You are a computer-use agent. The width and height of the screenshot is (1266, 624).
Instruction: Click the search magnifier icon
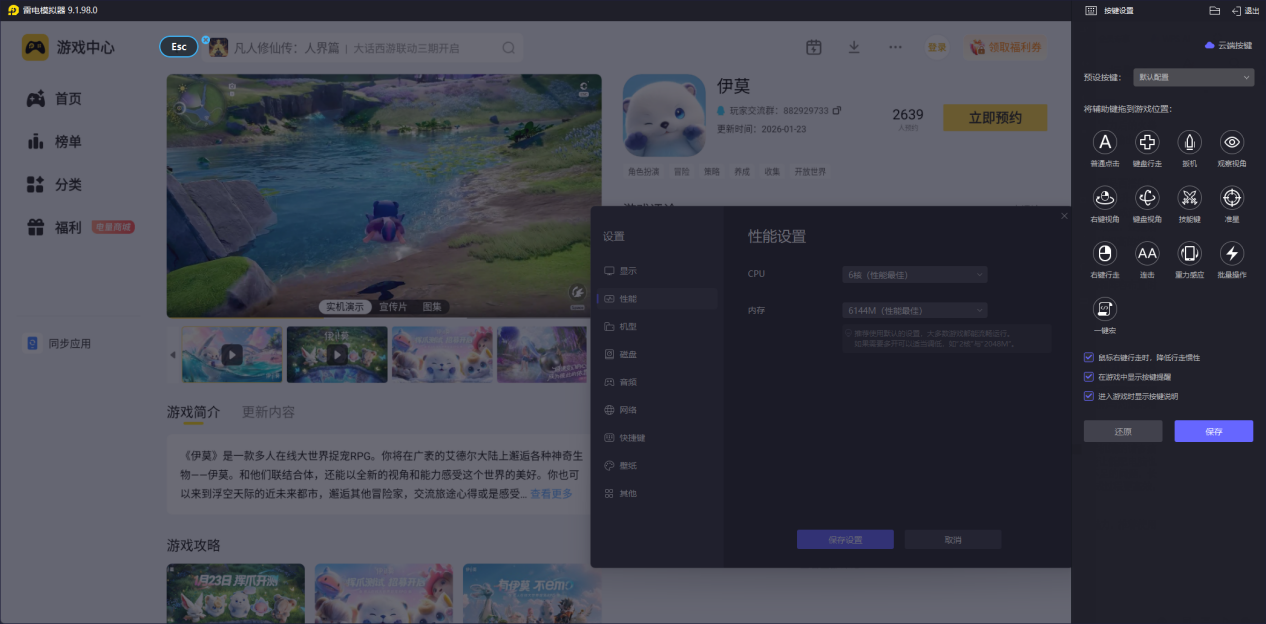pos(509,47)
